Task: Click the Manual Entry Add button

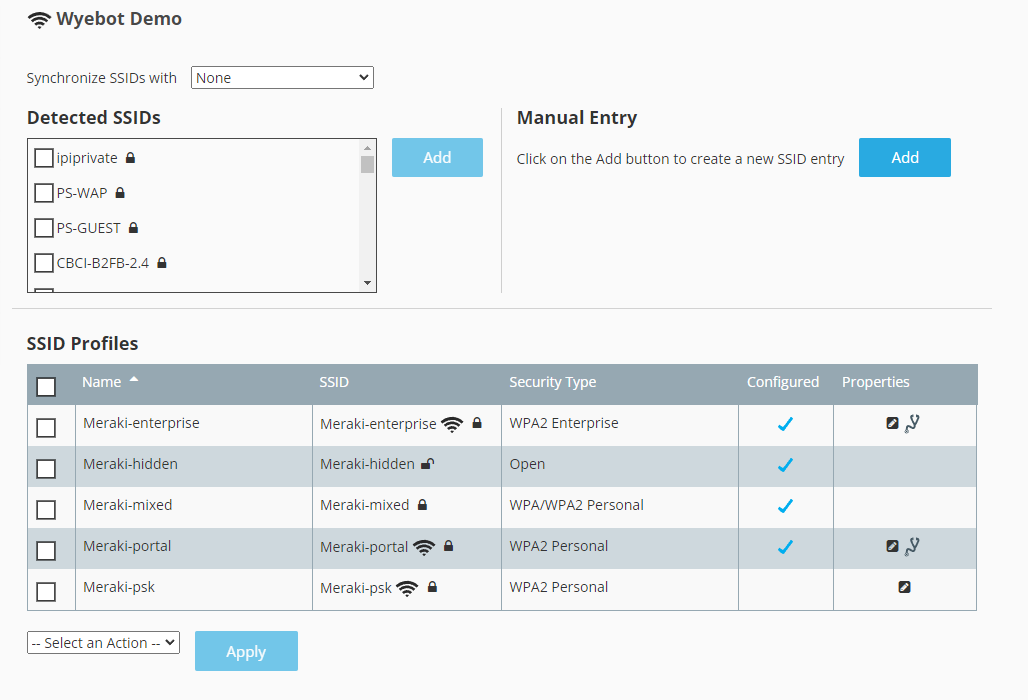Action: coord(904,157)
